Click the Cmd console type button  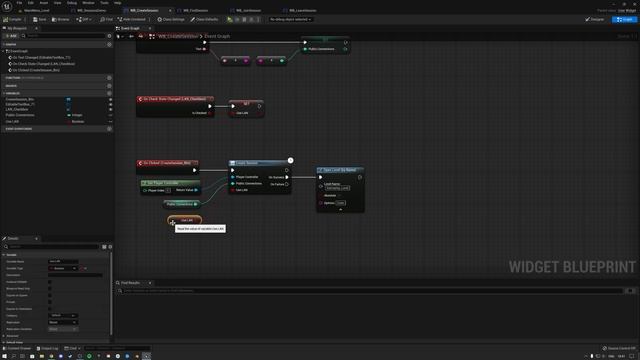(x=73, y=348)
